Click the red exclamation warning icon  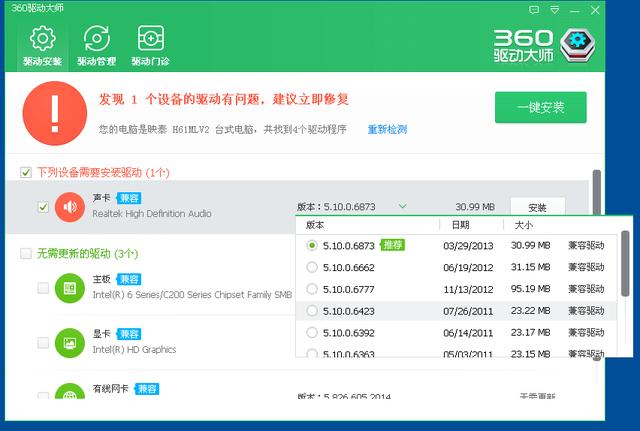pos(55,113)
